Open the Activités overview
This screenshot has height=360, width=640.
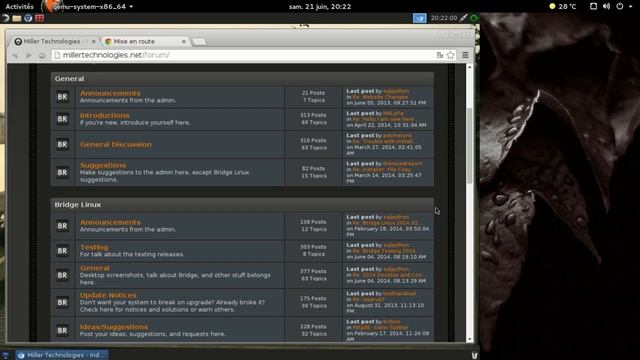pos(20,7)
